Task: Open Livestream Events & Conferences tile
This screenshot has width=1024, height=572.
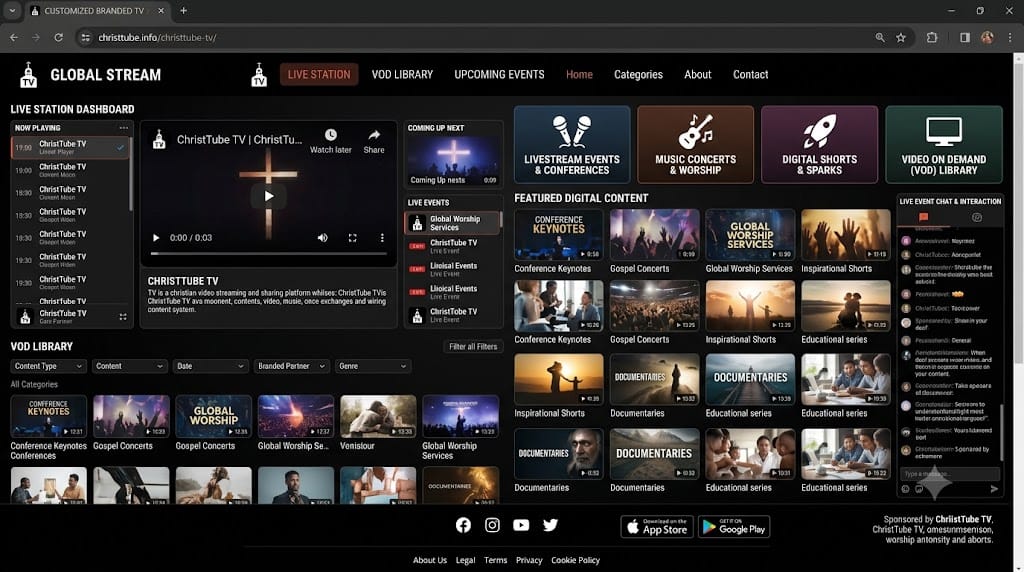Action: coord(572,144)
